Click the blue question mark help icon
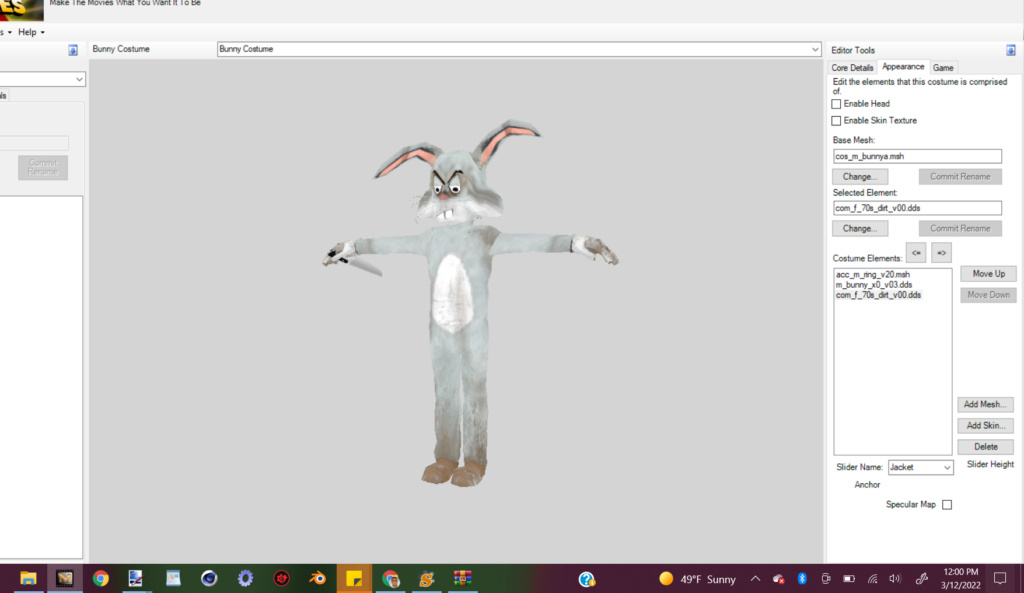The height and width of the screenshot is (593, 1024). pos(586,579)
